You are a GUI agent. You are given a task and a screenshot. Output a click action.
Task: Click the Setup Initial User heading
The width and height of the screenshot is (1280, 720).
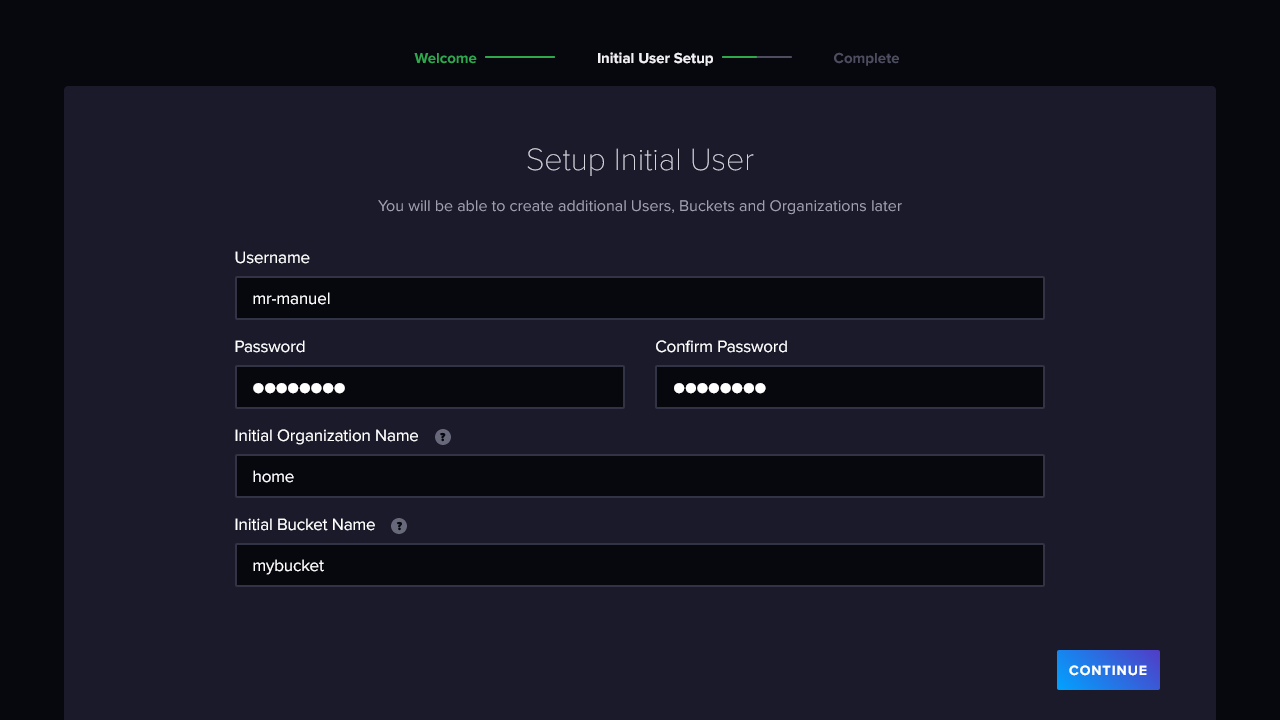pyautogui.click(x=640, y=160)
